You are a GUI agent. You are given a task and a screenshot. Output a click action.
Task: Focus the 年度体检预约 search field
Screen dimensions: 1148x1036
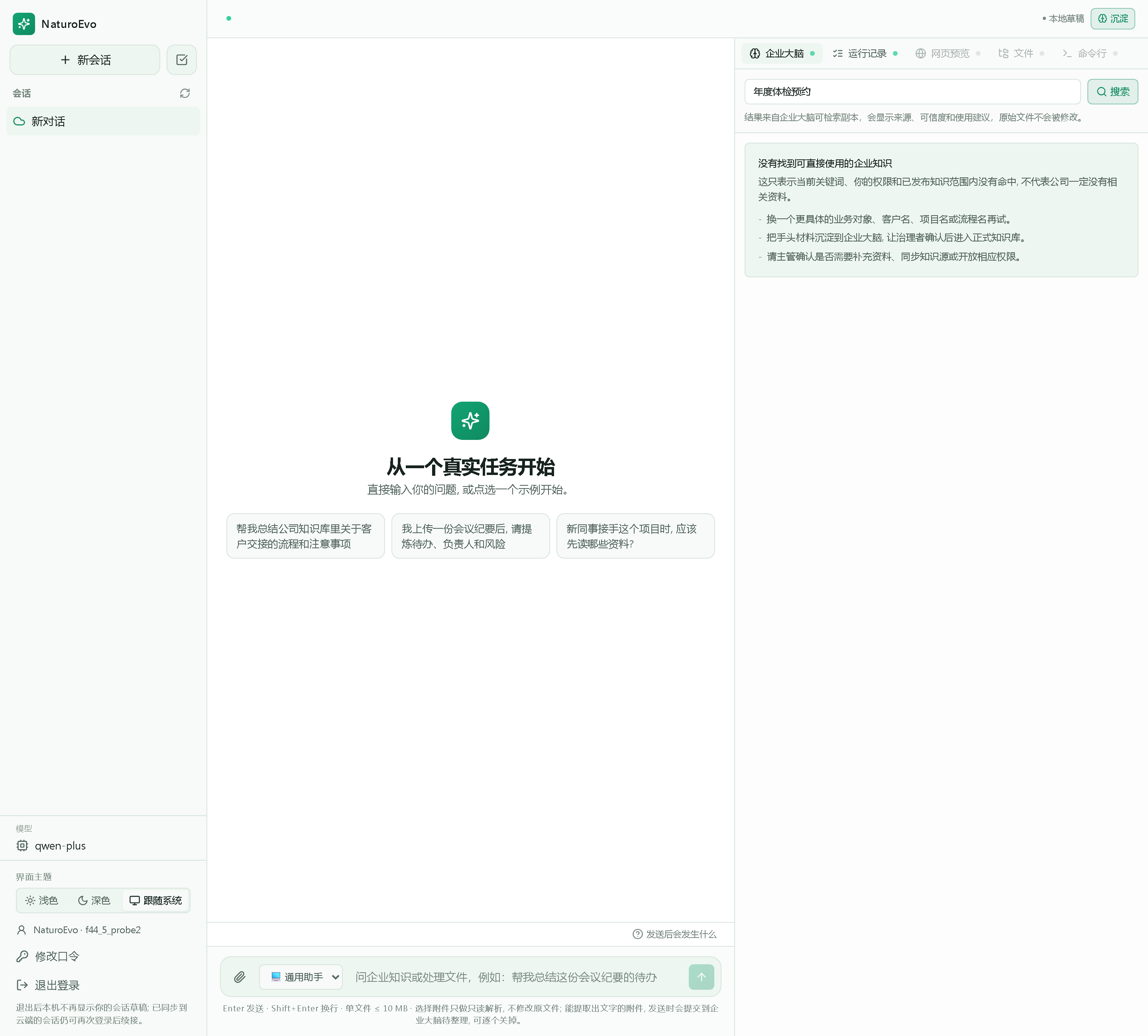(912, 92)
